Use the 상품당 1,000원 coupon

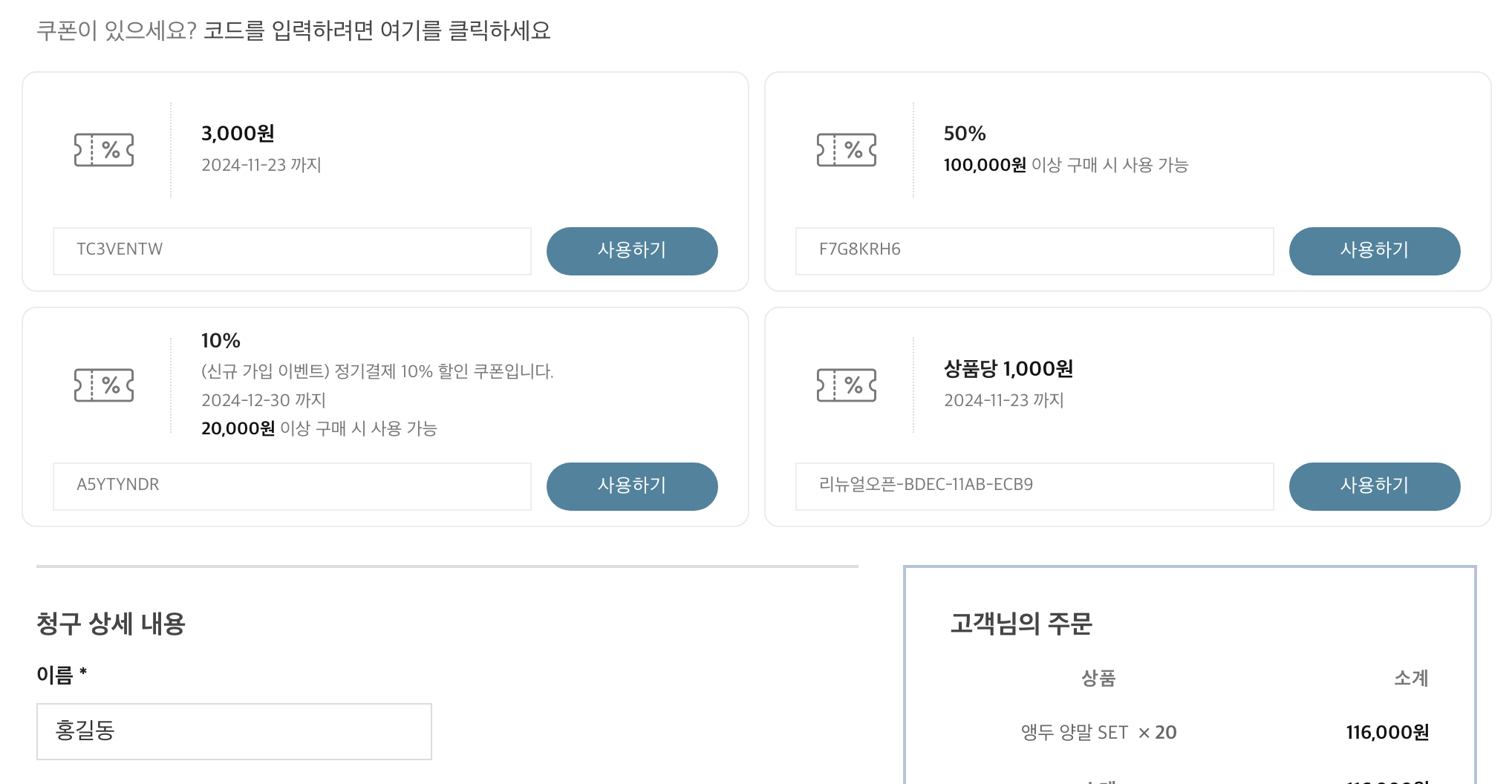1375,486
